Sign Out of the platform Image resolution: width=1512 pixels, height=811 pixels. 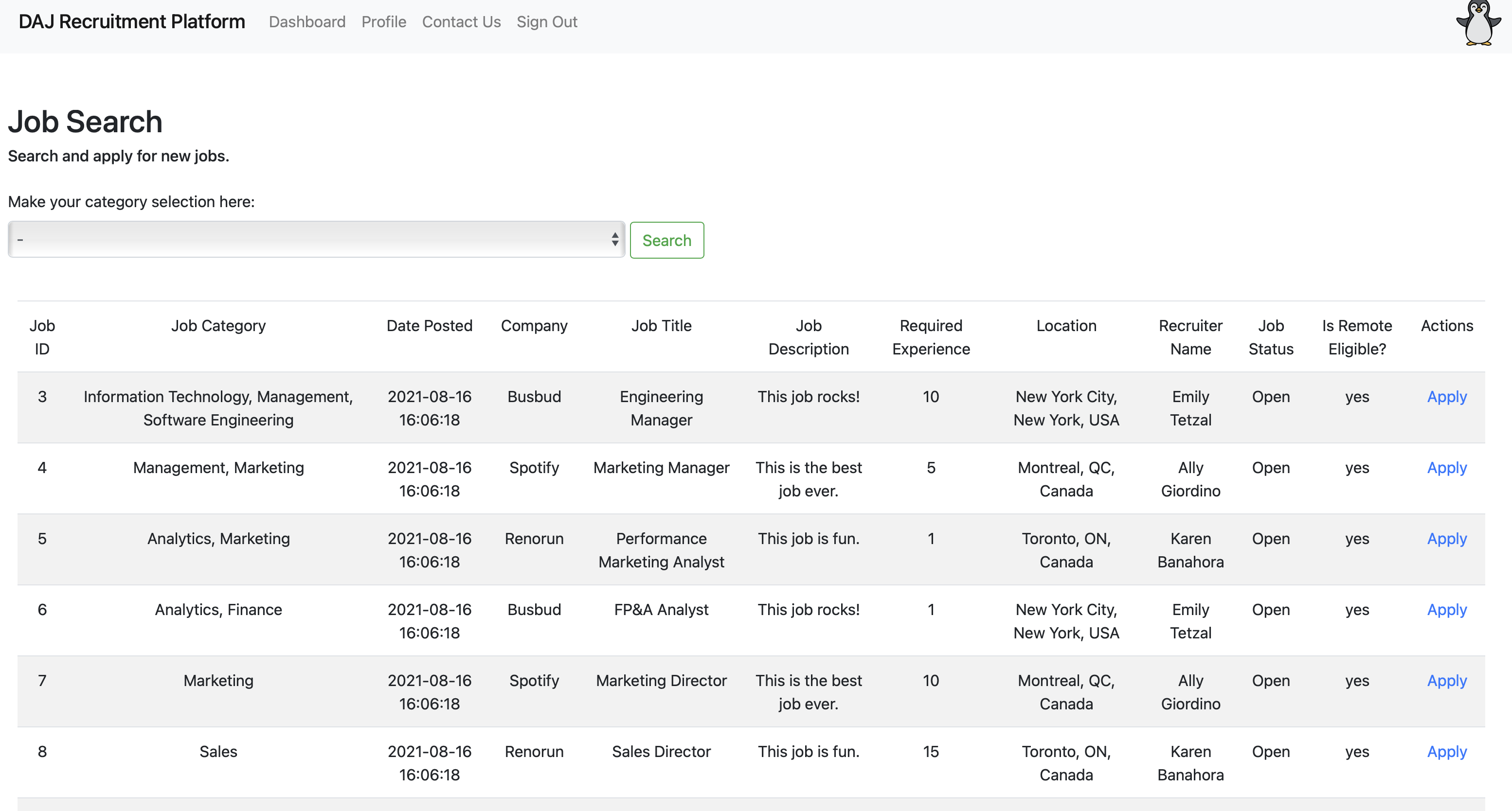pyautogui.click(x=546, y=22)
